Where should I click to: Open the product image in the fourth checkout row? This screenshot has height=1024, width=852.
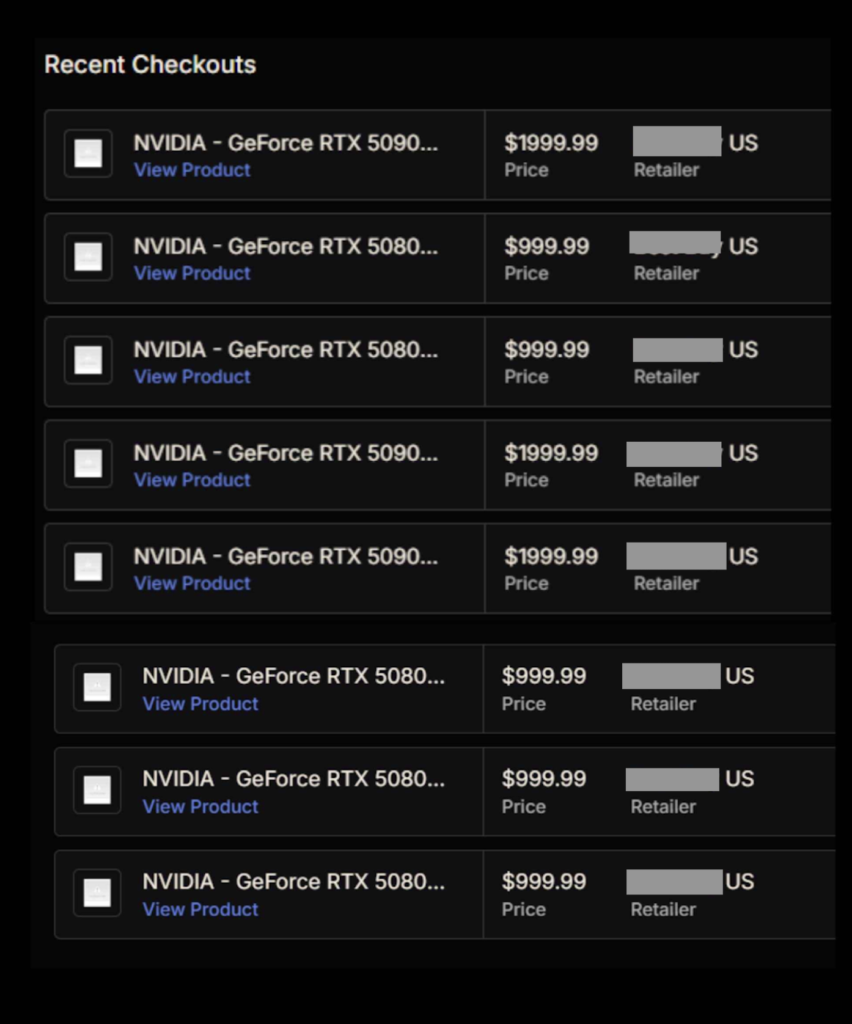[88, 464]
